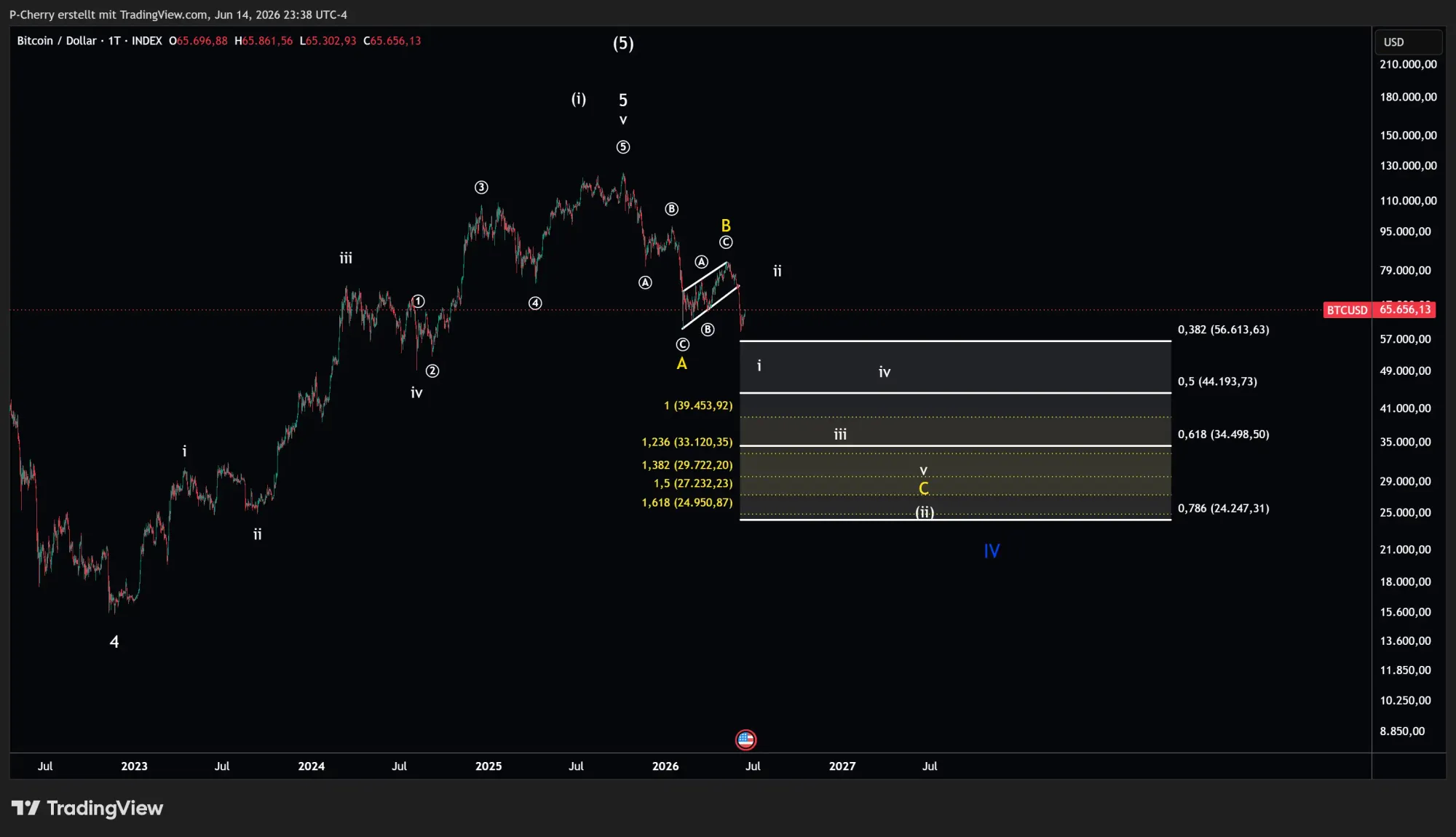Viewport: 1456px width, 837px height.
Task: Click the 2023 label on the time axis
Action: (134, 766)
